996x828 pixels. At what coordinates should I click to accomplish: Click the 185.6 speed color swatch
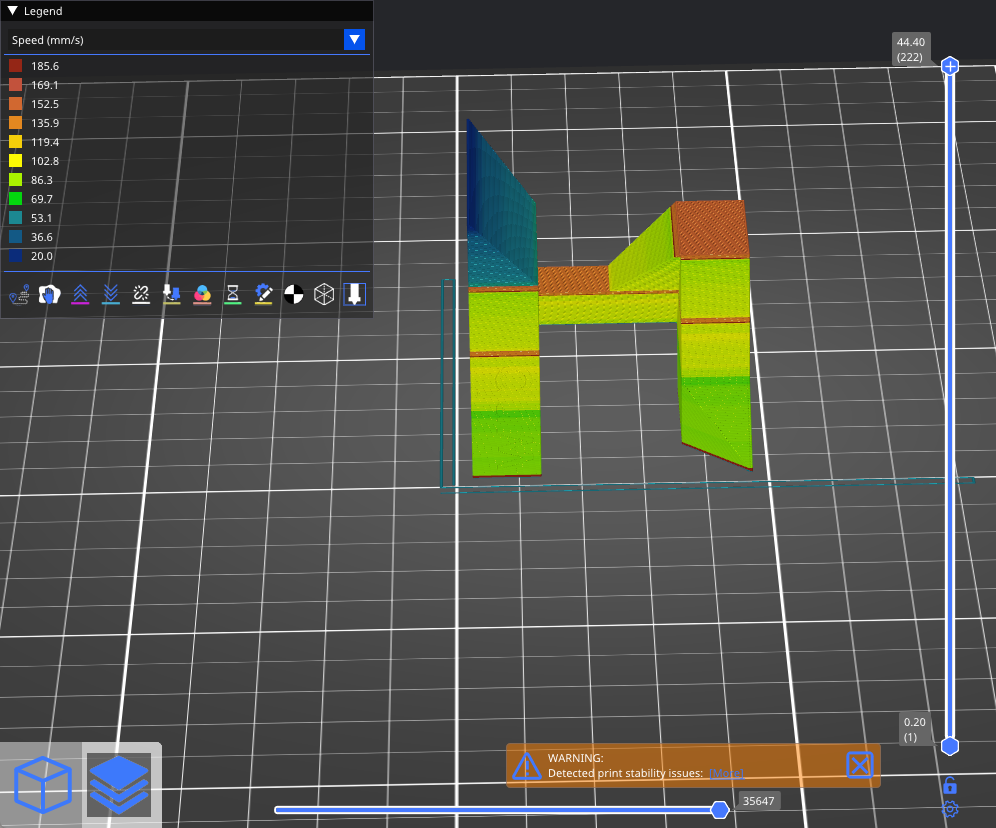coord(15,66)
